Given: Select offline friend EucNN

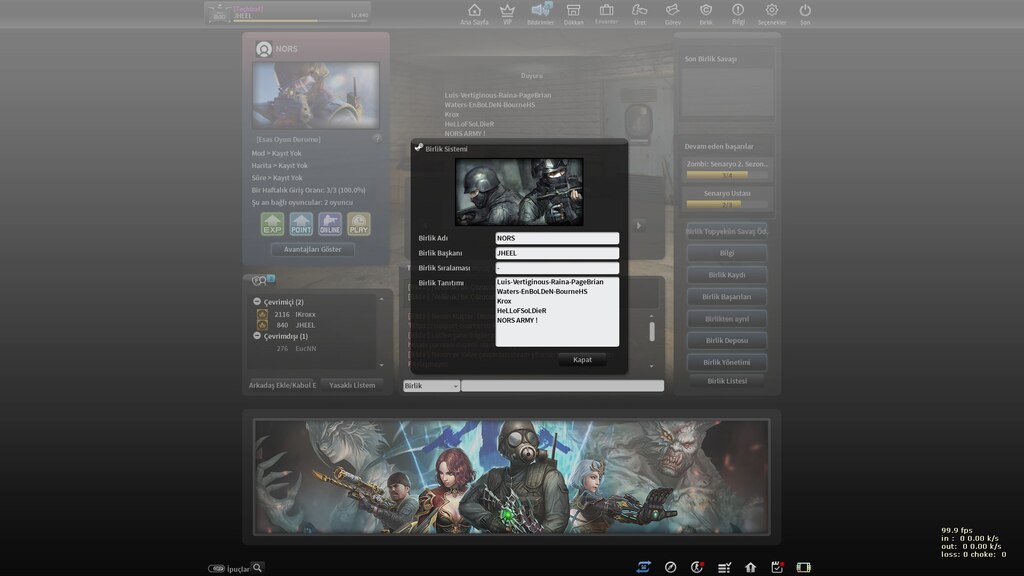Looking at the screenshot, I should [x=305, y=349].
